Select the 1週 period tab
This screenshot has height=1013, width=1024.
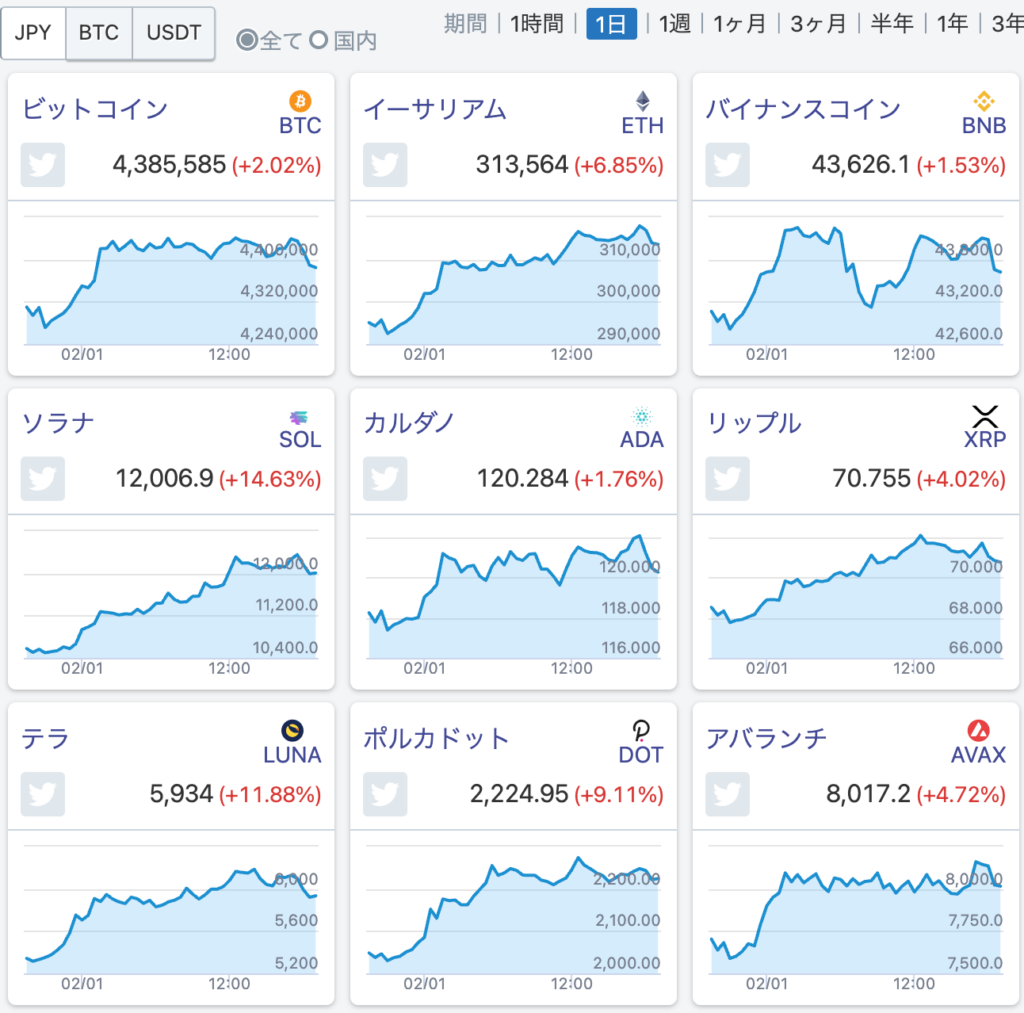[674, 24]
